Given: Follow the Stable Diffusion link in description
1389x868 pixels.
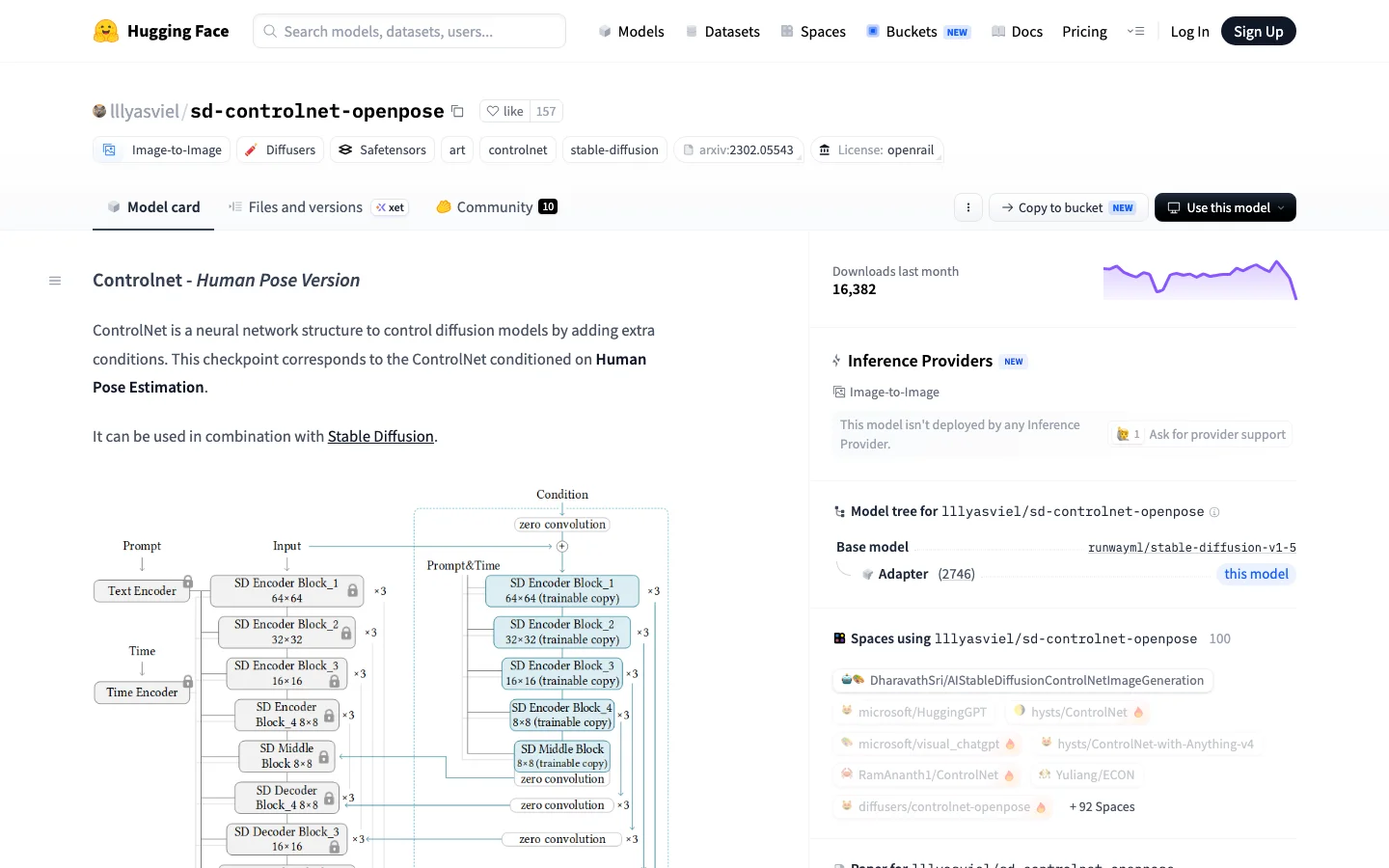Looking at the screenshot, I should point(381,436).
